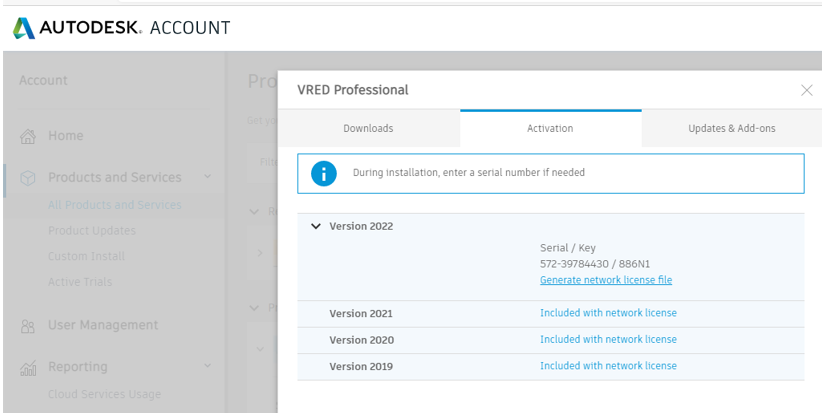Viewport: 822px width, 413px height.
Task: Select the Activation tab
Action: [550, 128]
